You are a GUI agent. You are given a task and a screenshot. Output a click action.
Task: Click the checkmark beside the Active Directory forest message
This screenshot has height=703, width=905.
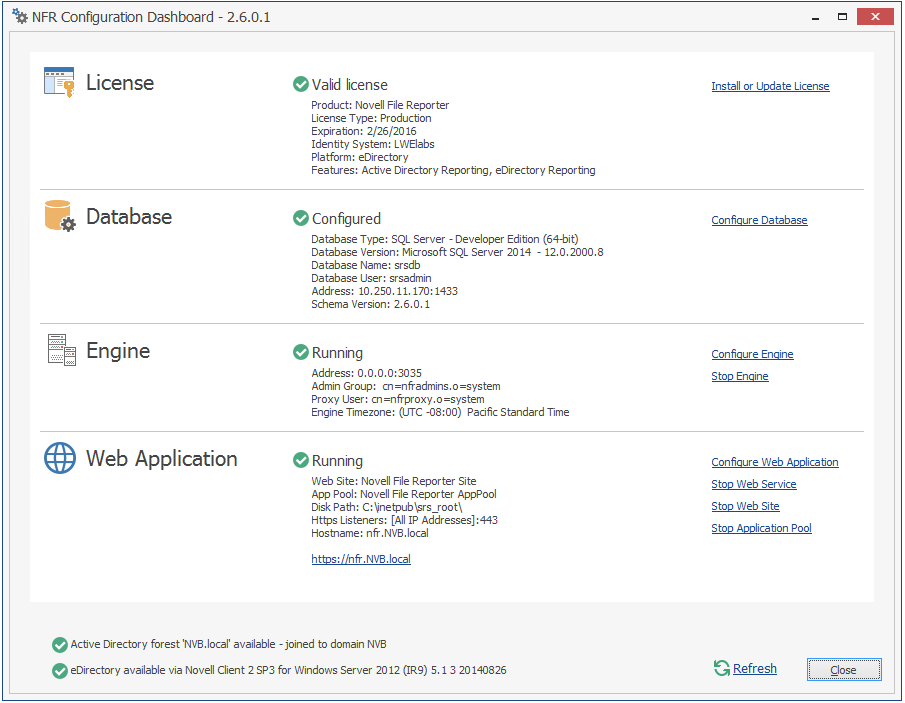[59, 645]
